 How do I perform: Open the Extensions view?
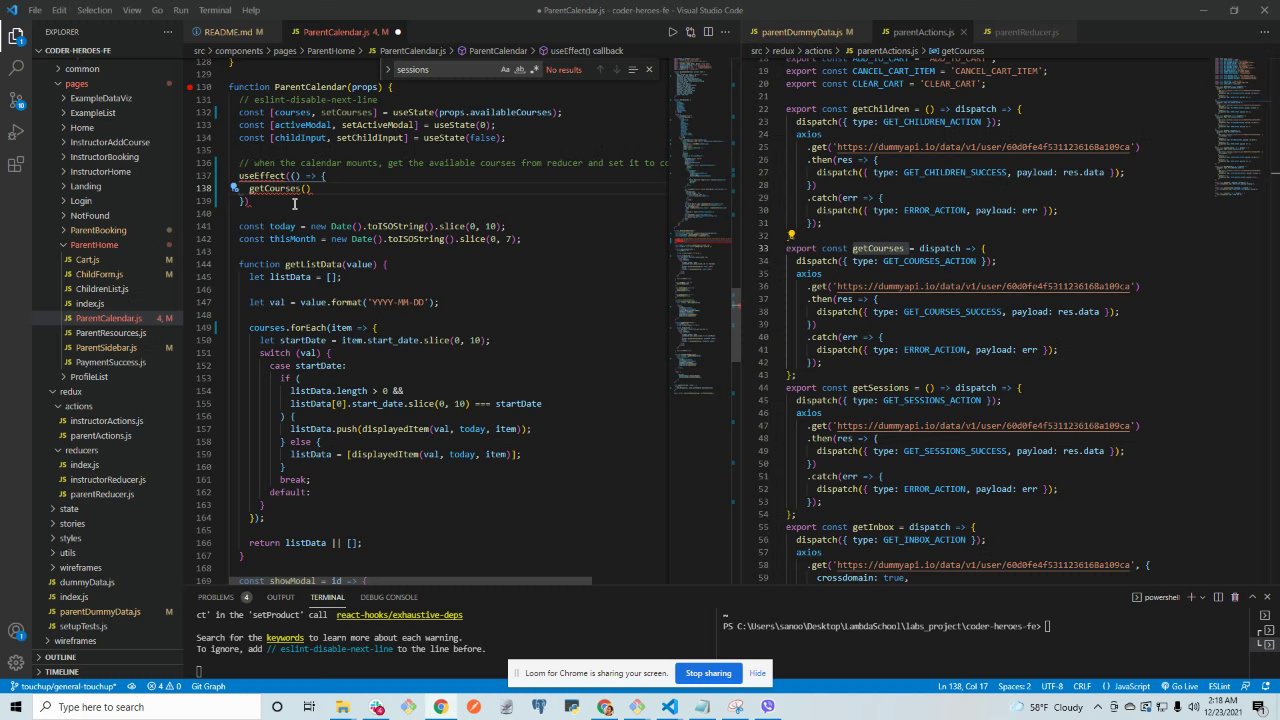16,165
